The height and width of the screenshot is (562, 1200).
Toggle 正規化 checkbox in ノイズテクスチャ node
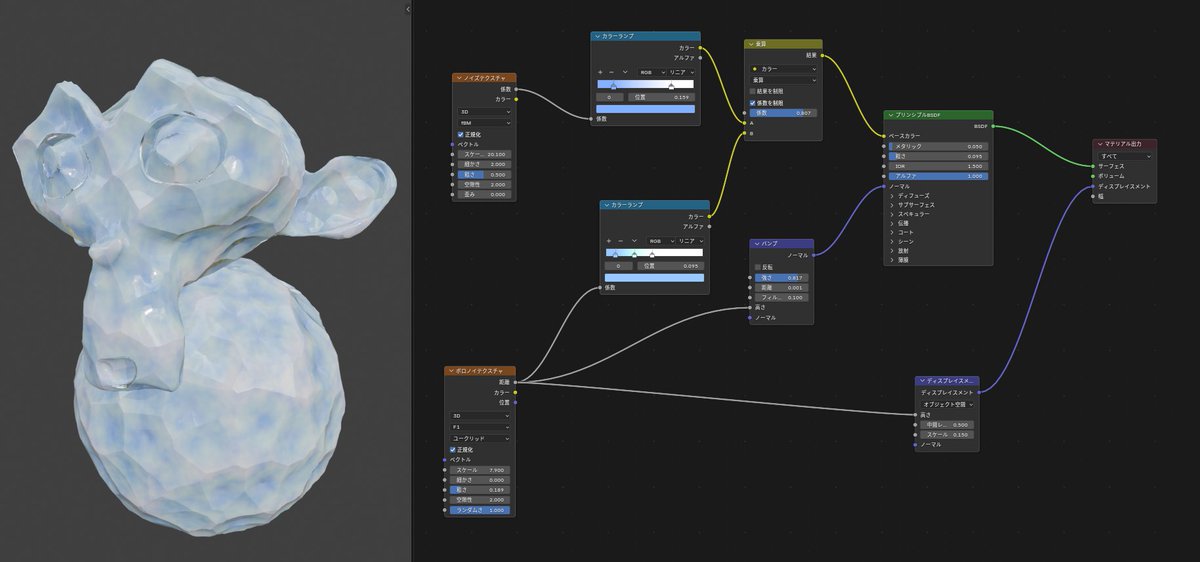461,134
